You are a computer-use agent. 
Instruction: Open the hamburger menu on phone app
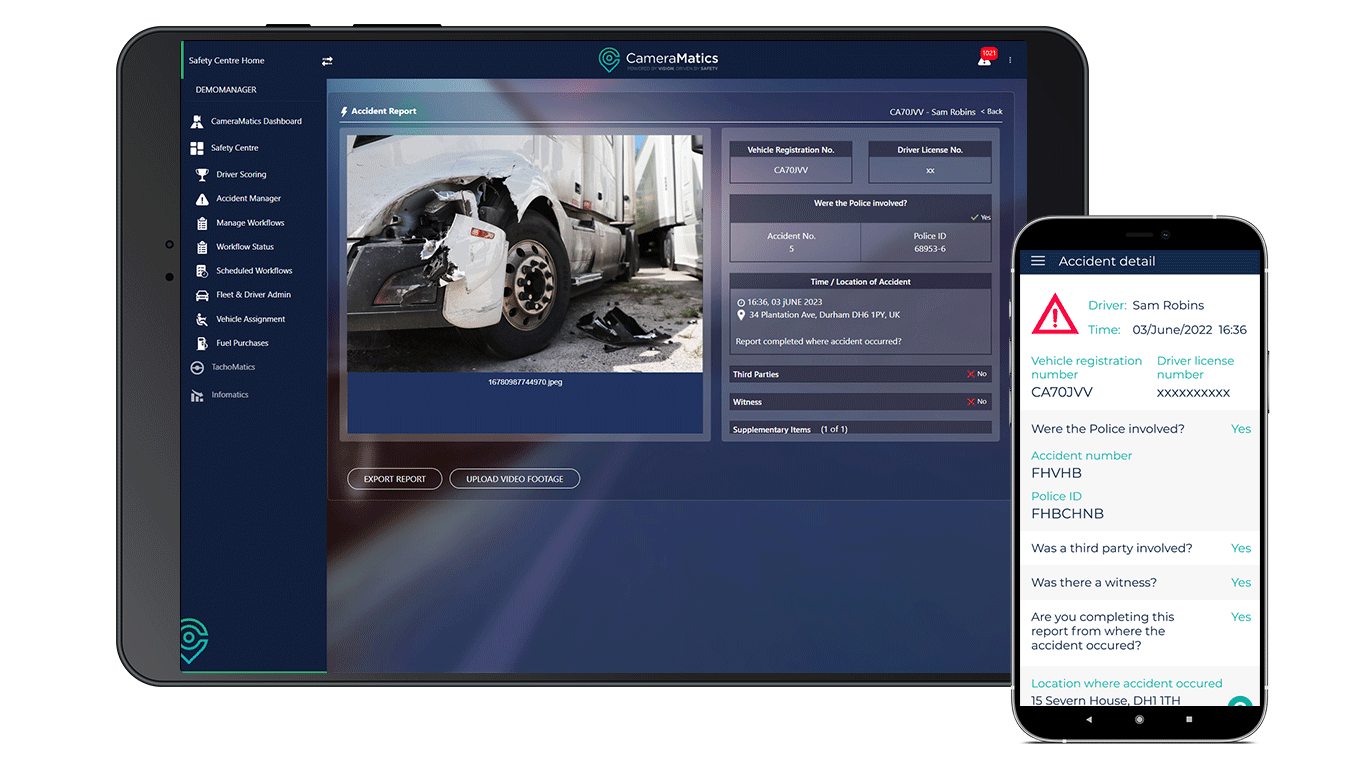tap(1038, 261)
